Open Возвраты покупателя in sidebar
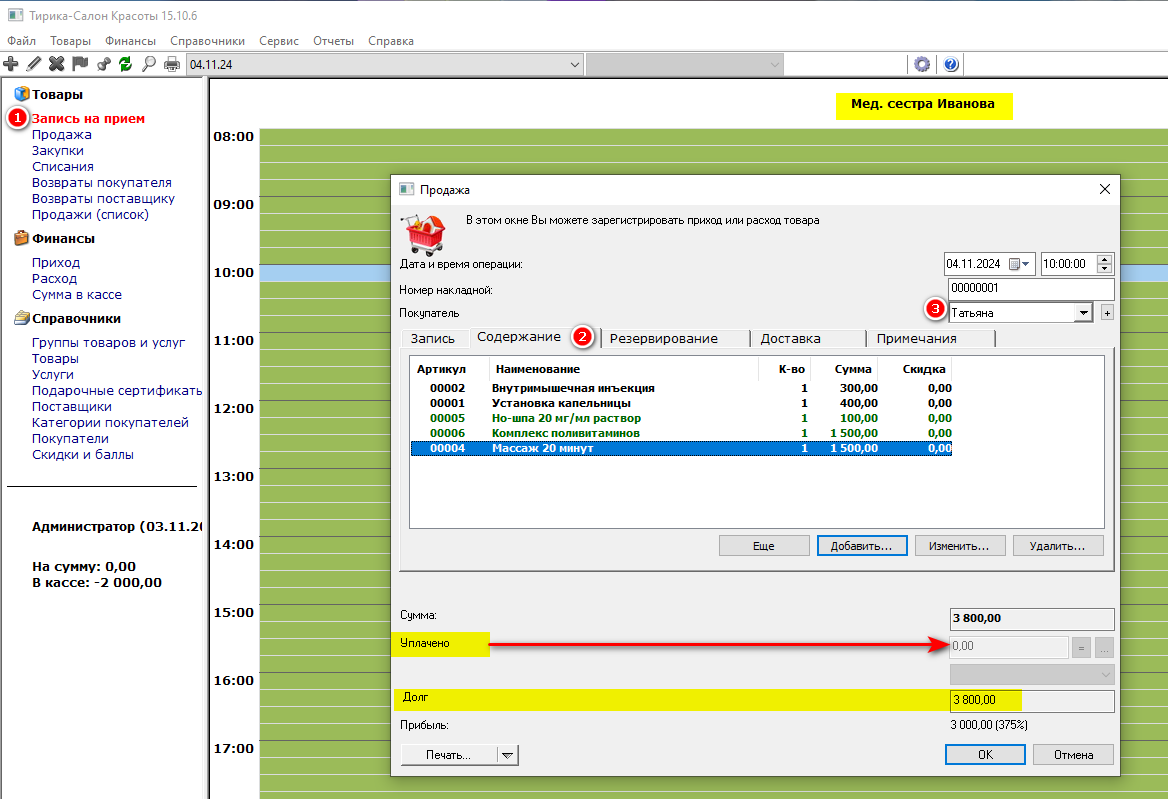This screenshot has height=799, width=1168. point(101,182)
